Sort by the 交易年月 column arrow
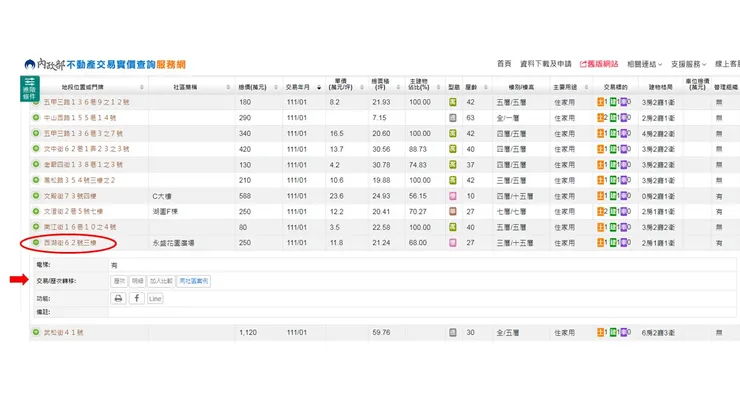The image size is (740, 416). click(319, 87)
